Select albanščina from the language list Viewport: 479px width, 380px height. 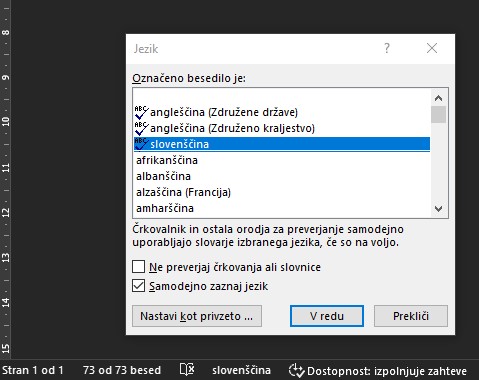coord(282,176)
